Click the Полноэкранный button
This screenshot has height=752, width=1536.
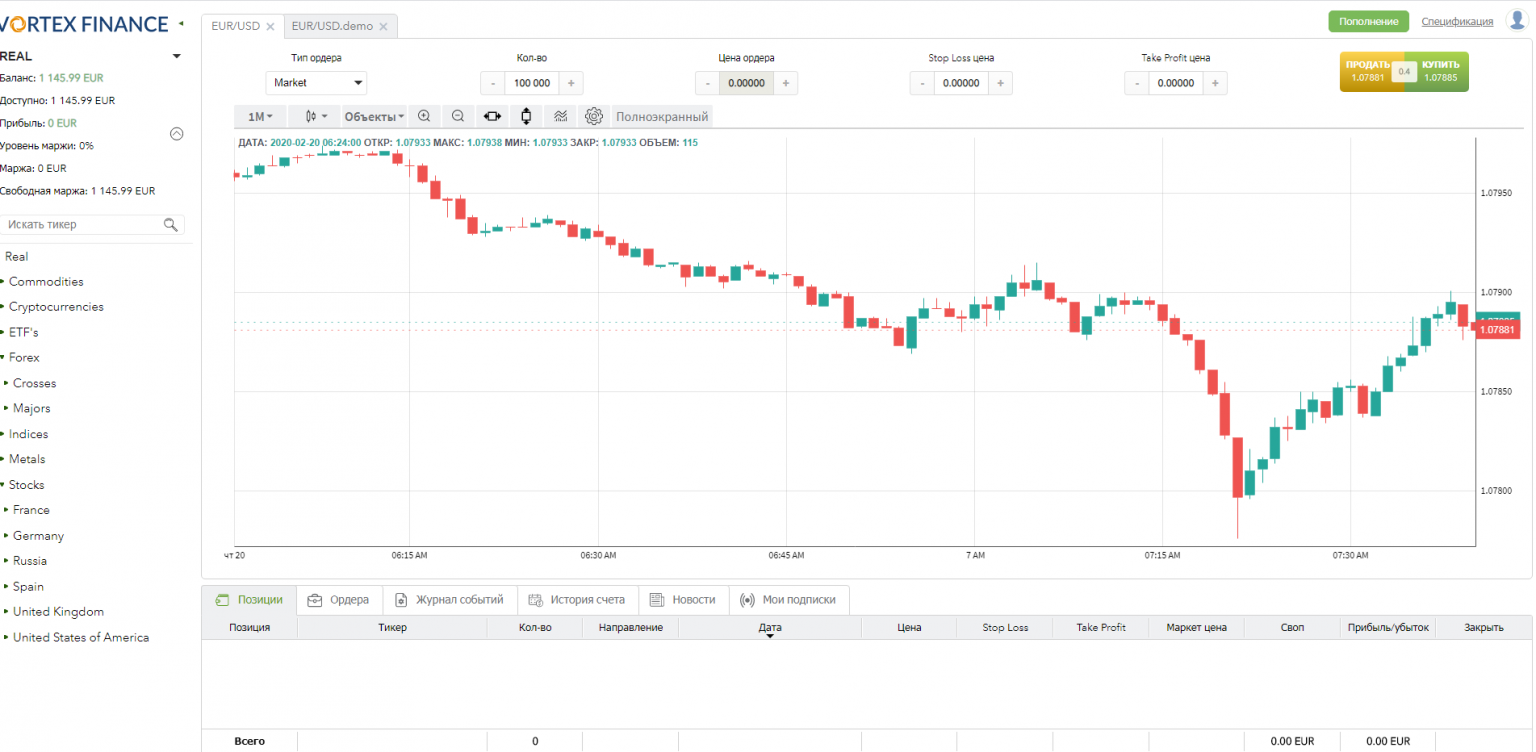pyautogui.click(x=662, y=116)
